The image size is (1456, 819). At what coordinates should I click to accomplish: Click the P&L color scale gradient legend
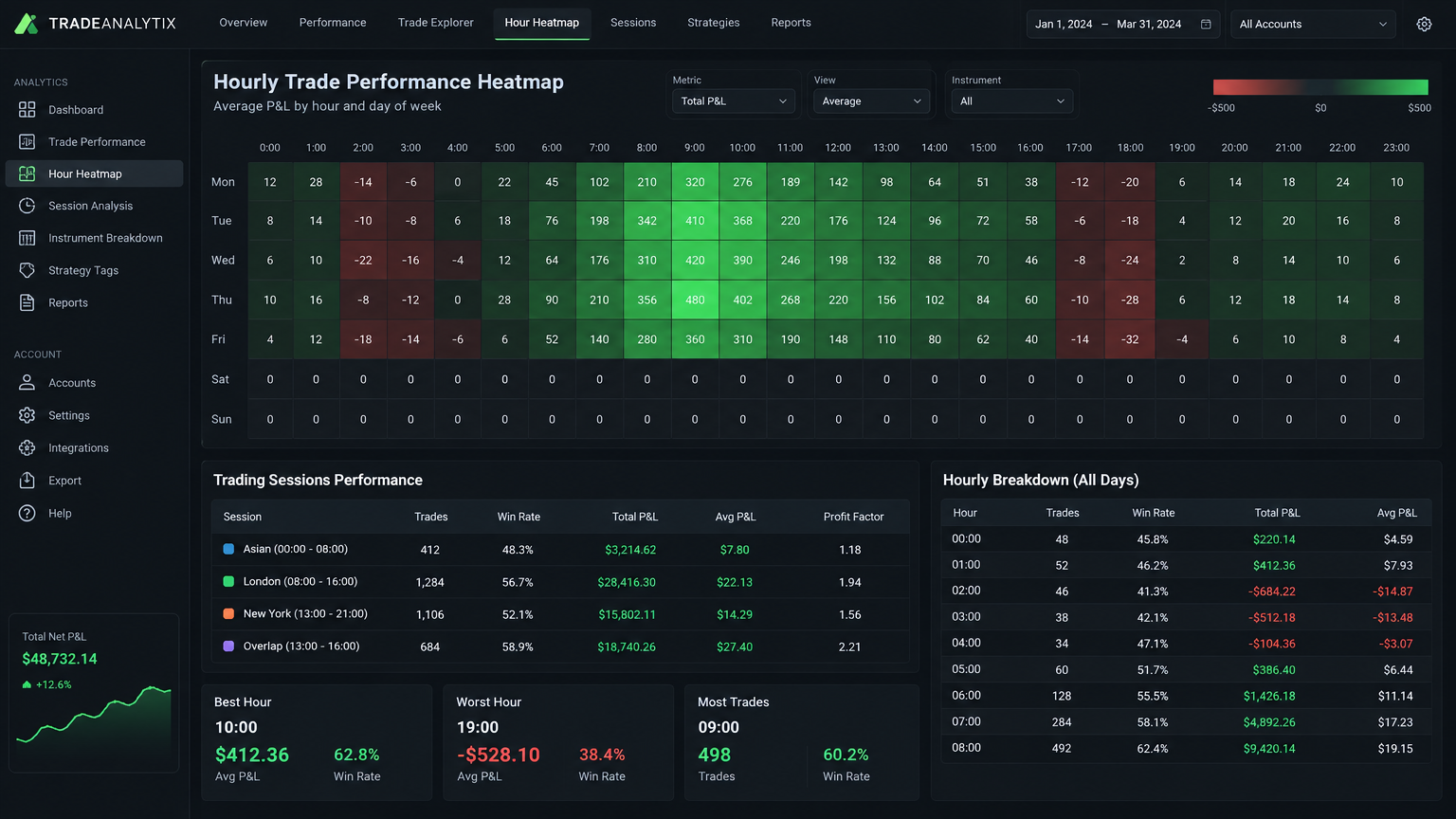pyautogui.click(x=1320, y=87)
